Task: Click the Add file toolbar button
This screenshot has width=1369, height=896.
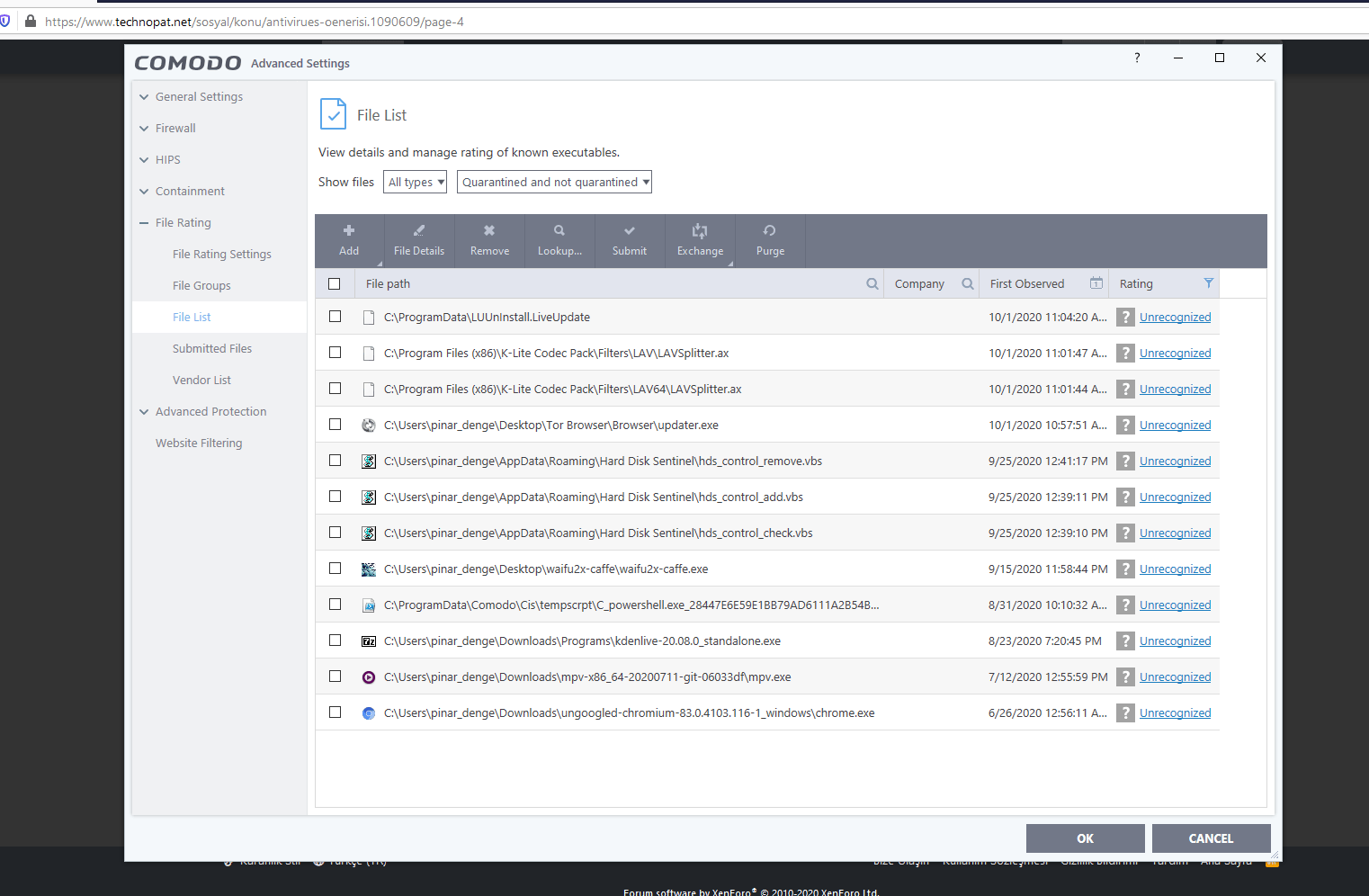Action: 349,241
